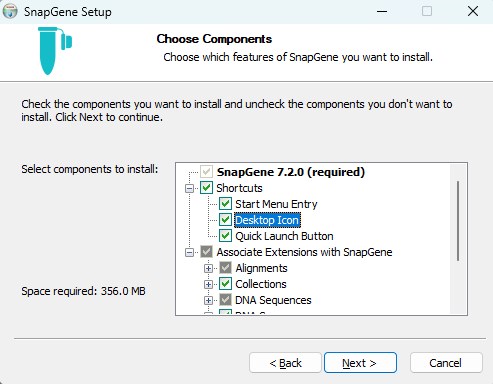Click the SnapGene test tube logo

click(55, 51)
